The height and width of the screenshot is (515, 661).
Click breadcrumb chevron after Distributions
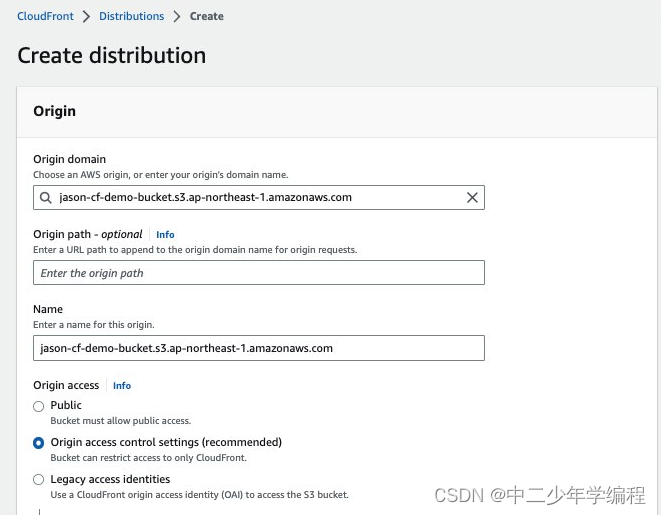[x=177, y=16]
